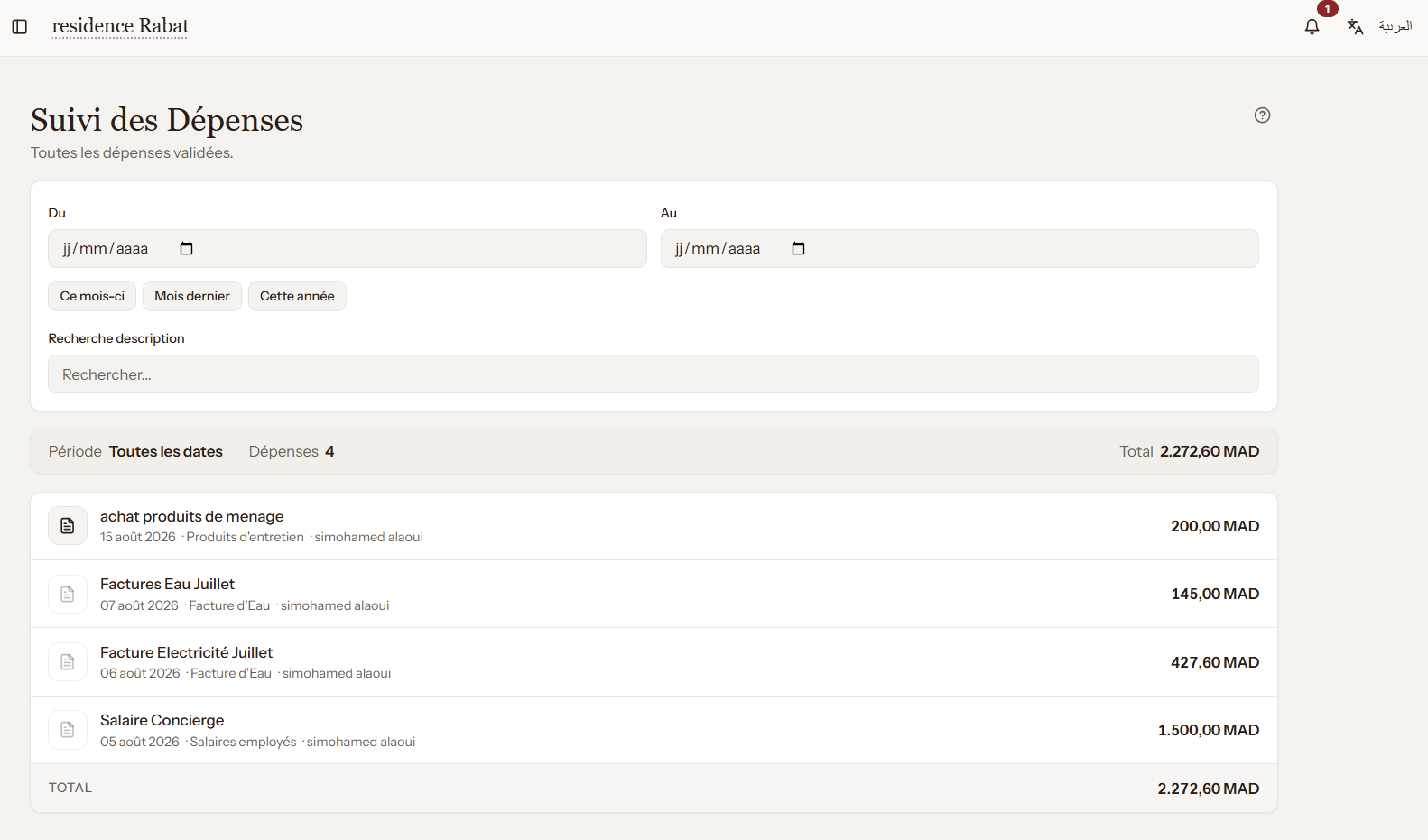Focus the Rechercher description field
The height and width of the screenshot is (840, 1428).
654,374
